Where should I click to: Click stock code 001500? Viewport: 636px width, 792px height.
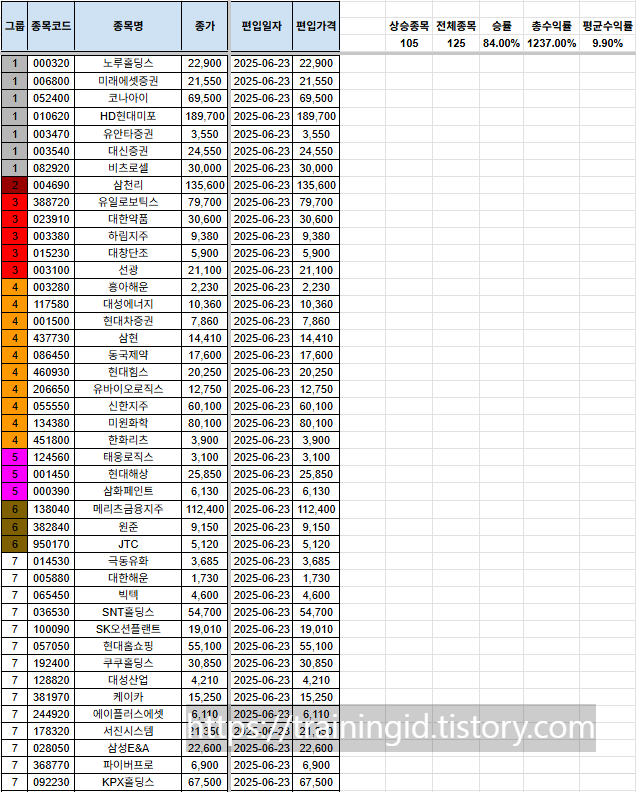[x=51, y=321]
